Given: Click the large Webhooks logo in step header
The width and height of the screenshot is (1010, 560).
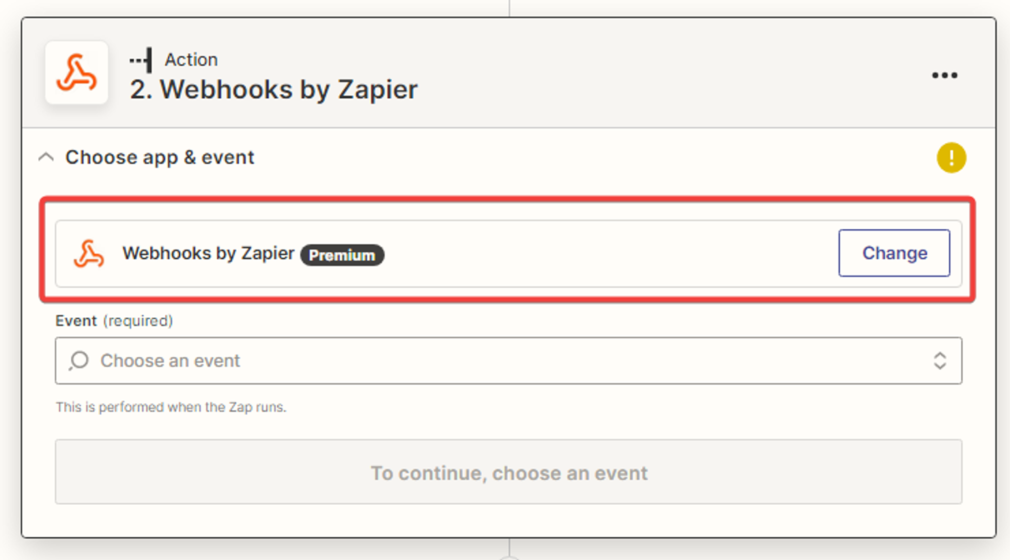Looking at the screenshot, I should coord(77,73).
